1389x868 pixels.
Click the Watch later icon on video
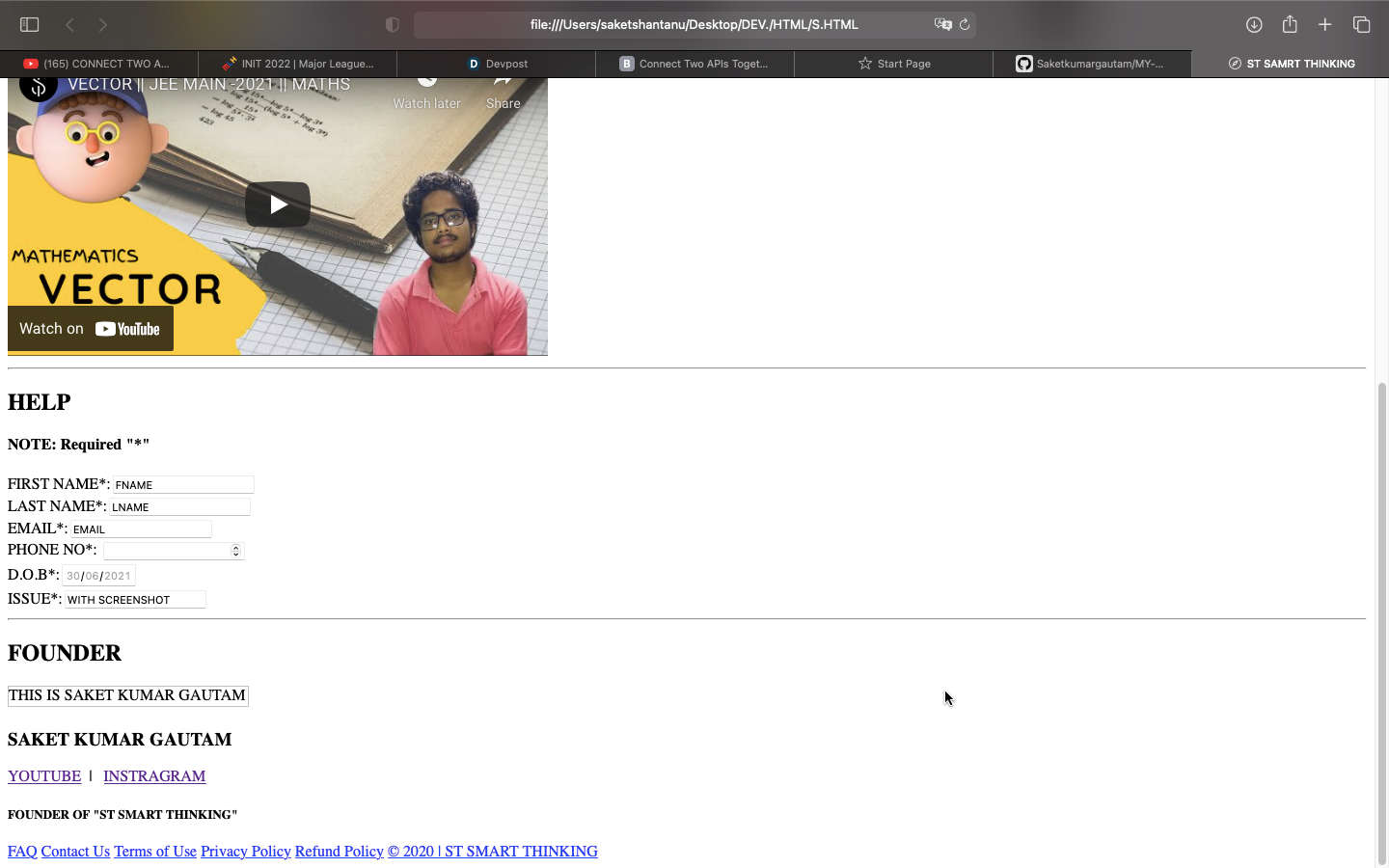[426, 94]
